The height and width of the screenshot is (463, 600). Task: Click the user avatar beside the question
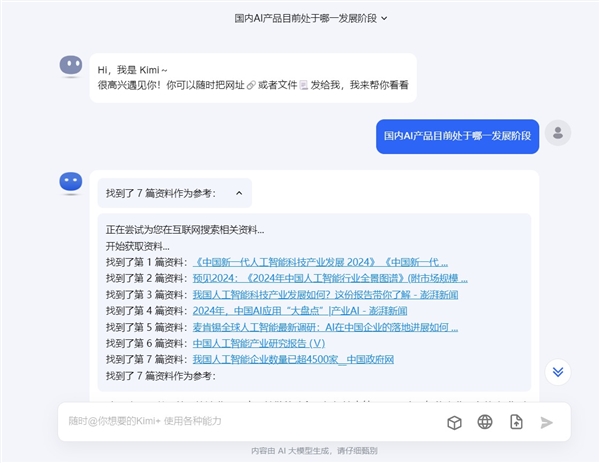(x=558, y=132)
